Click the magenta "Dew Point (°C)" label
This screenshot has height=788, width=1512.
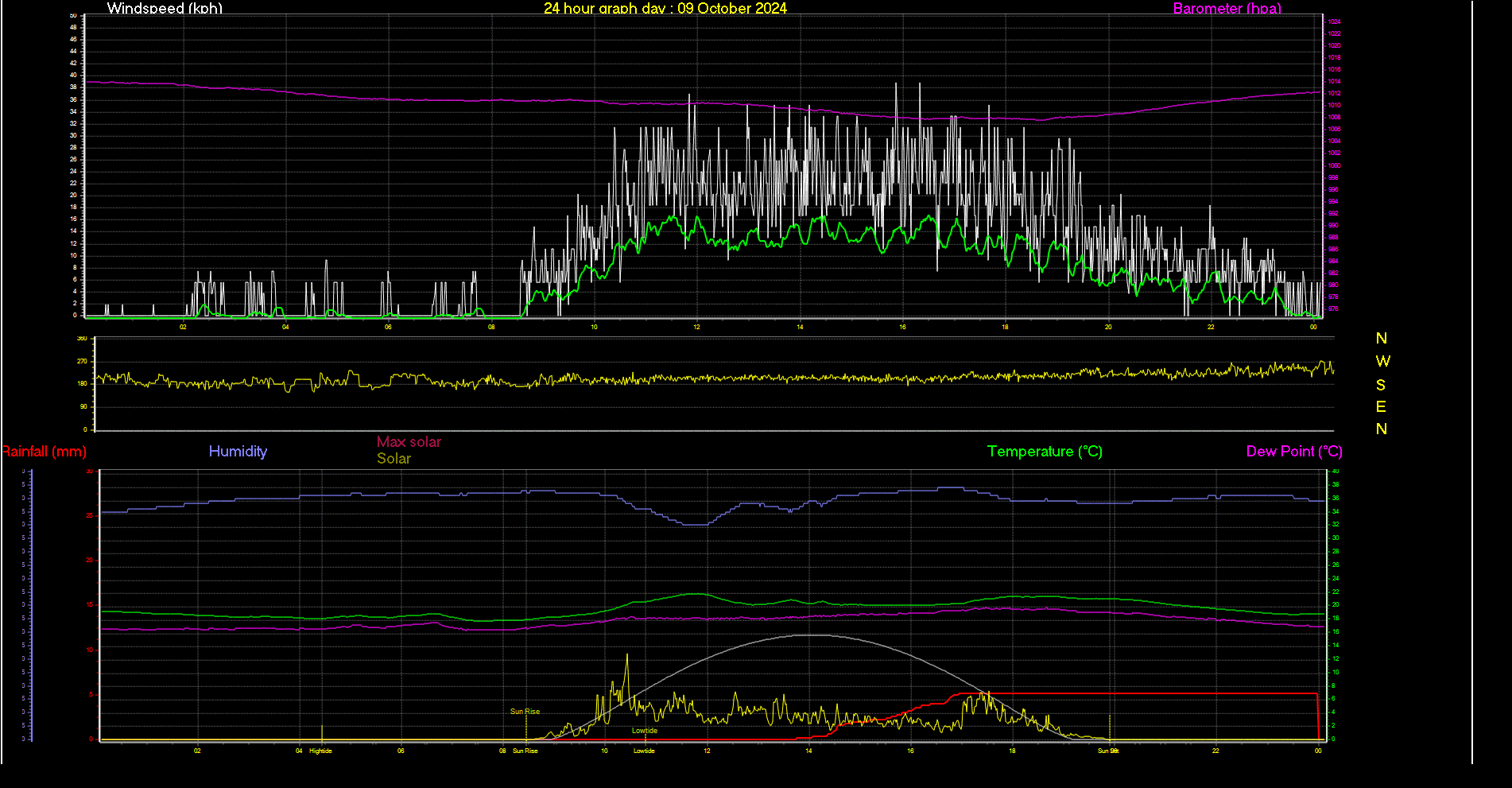point(1294,452)
